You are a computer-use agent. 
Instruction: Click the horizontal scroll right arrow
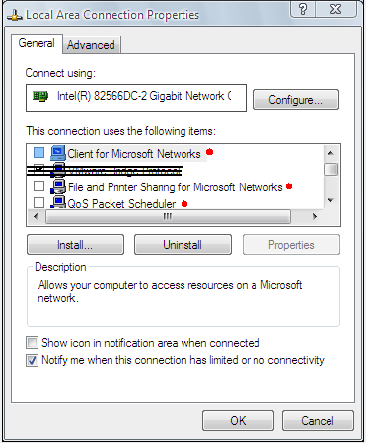[x=314, y=217]
